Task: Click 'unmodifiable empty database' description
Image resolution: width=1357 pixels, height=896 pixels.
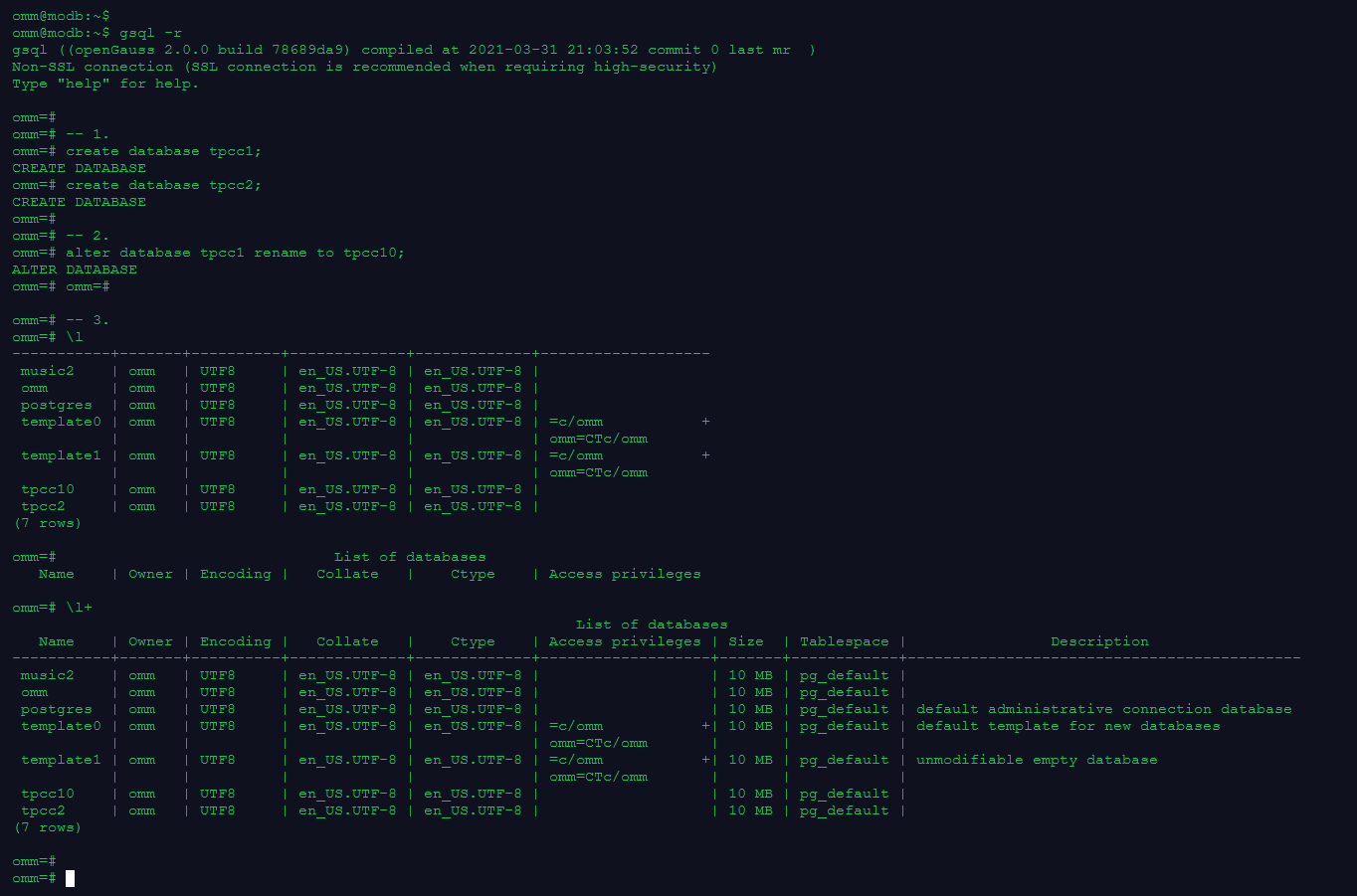Action: point(1037,760)
